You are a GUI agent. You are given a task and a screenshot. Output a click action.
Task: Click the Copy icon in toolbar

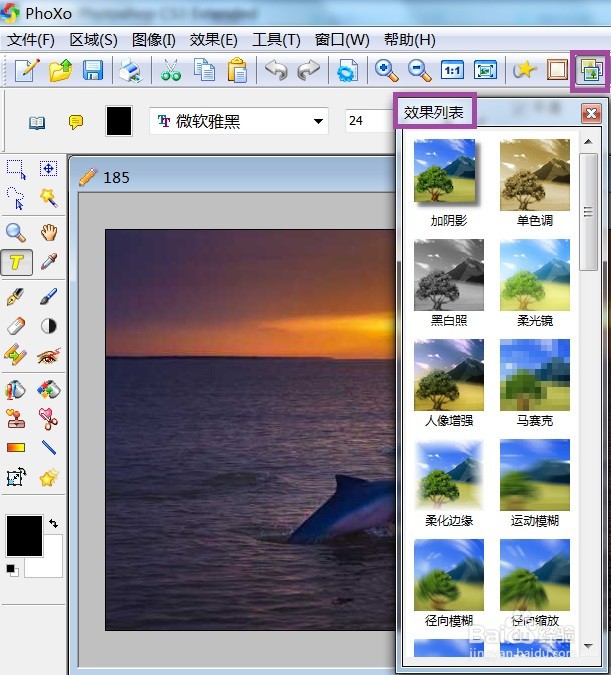tap(204, 70)
